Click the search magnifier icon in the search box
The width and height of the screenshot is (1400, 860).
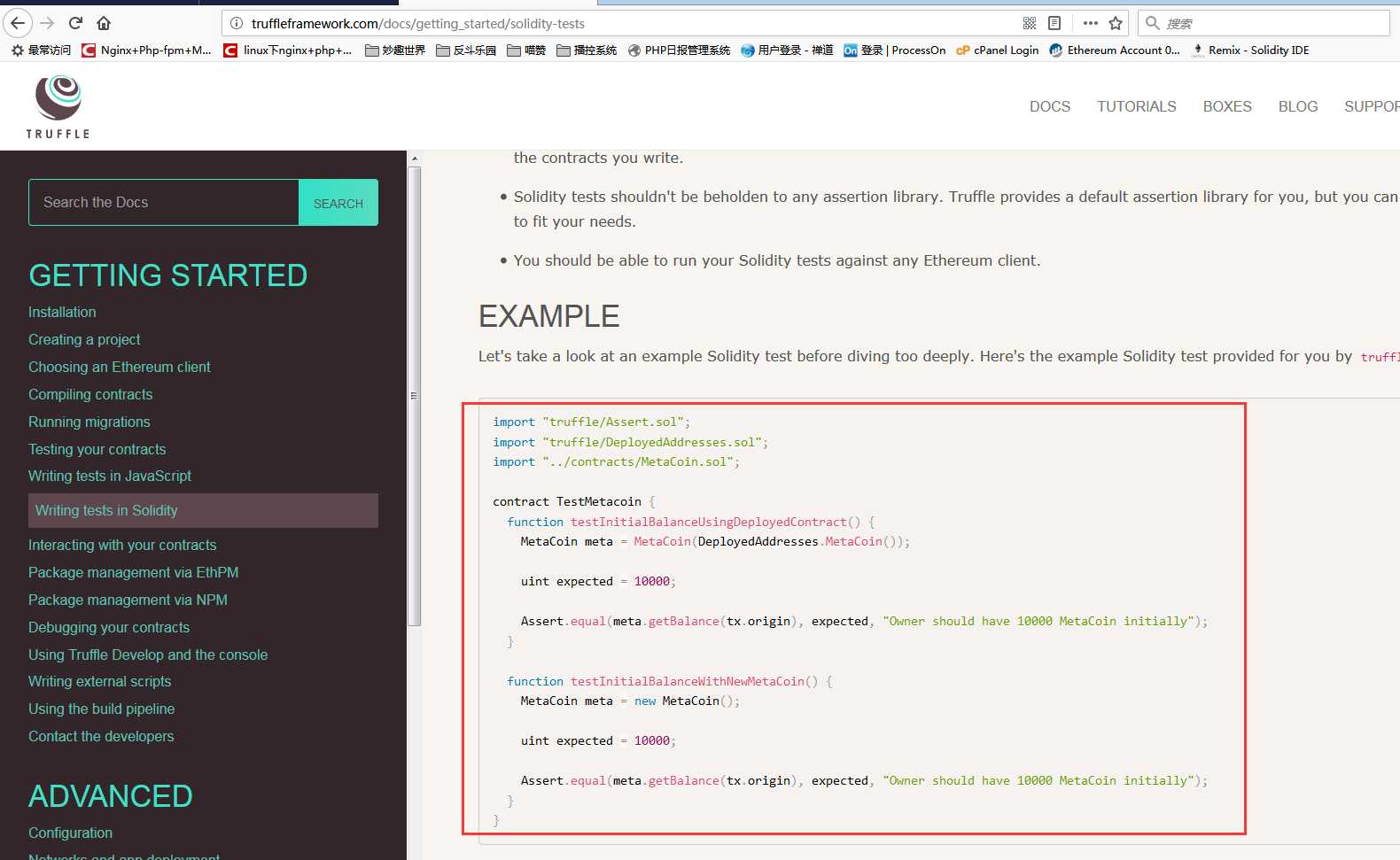(1153, 23)
